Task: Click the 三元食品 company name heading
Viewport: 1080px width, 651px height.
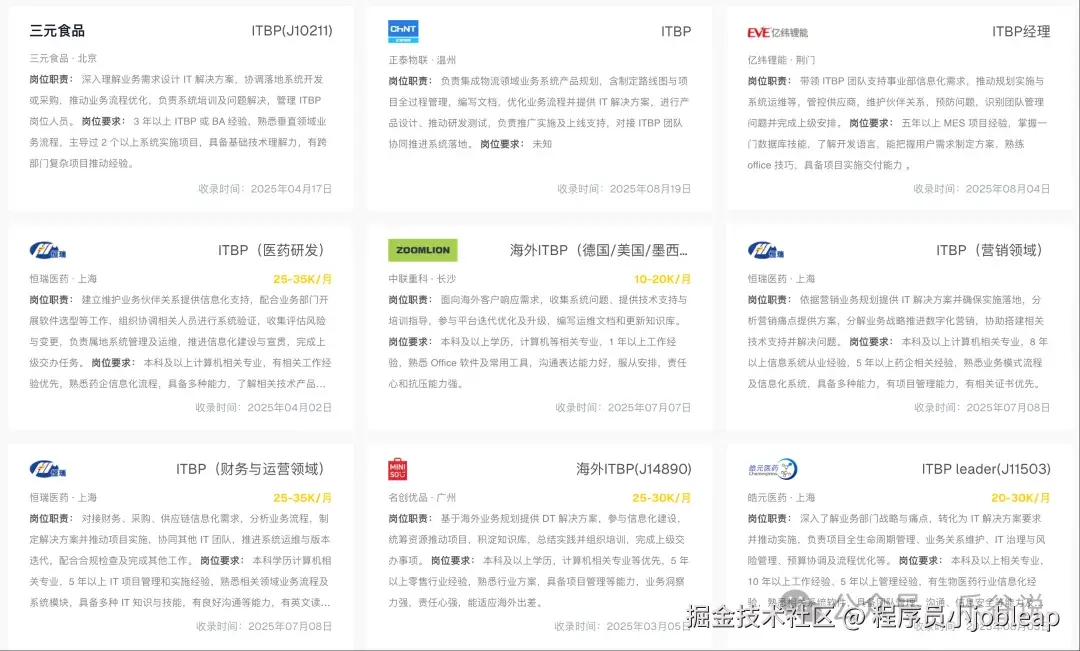Action: pos(57,30)
